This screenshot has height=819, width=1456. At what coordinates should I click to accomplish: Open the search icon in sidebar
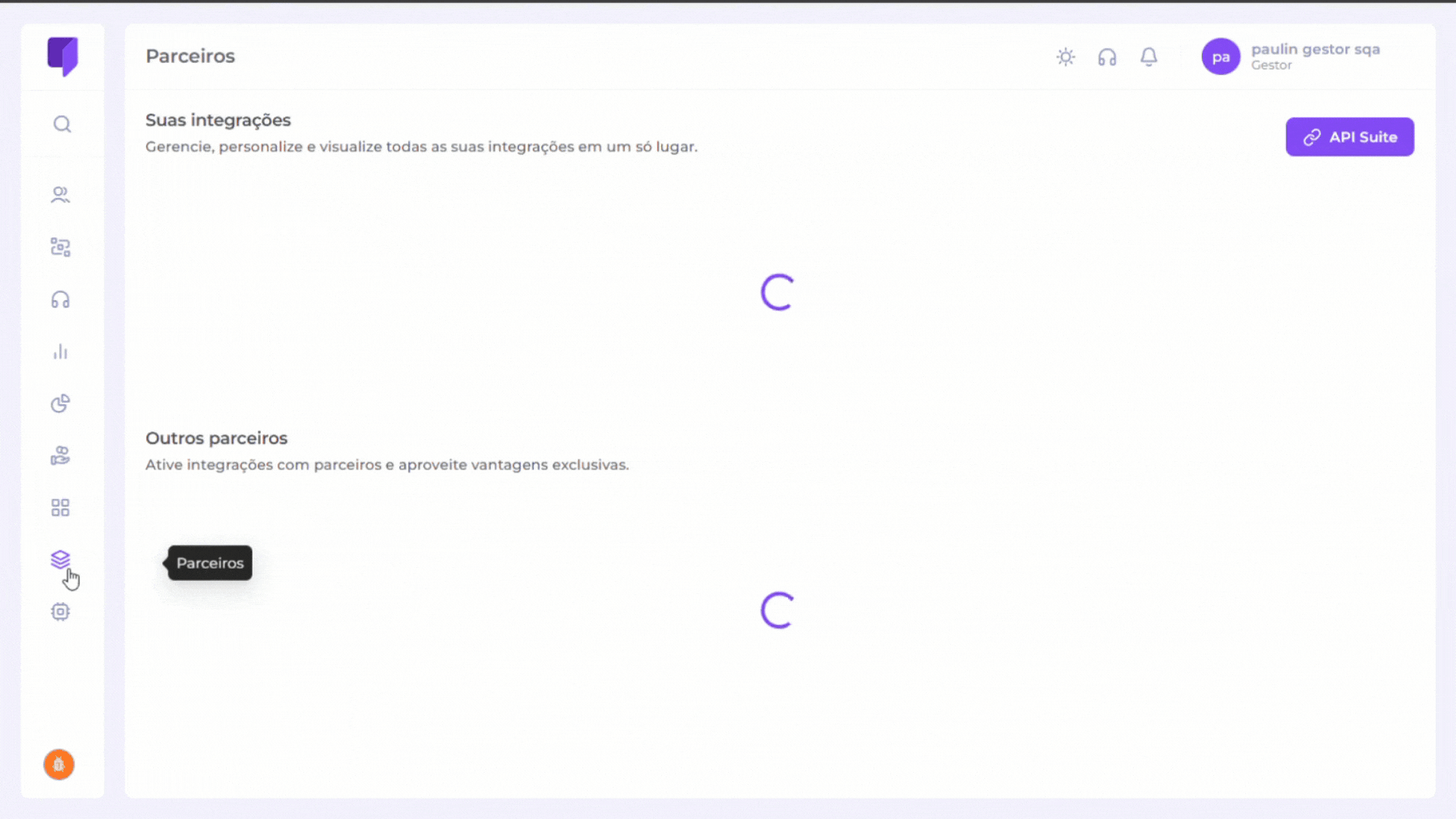62,124
